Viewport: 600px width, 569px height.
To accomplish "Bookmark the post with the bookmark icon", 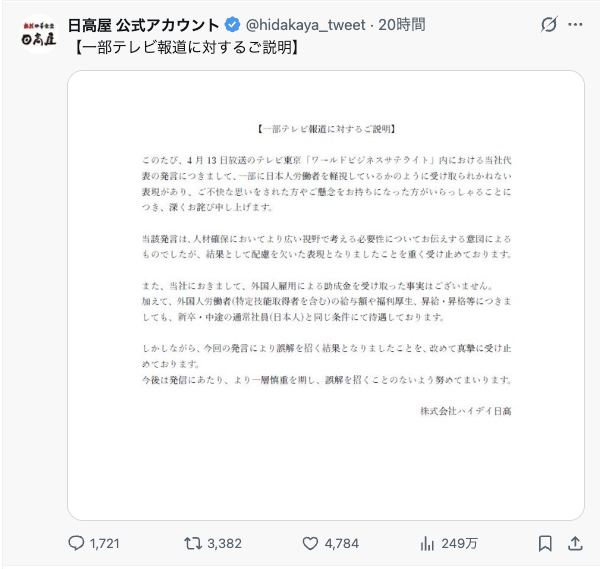I will [x=545, y=544].
